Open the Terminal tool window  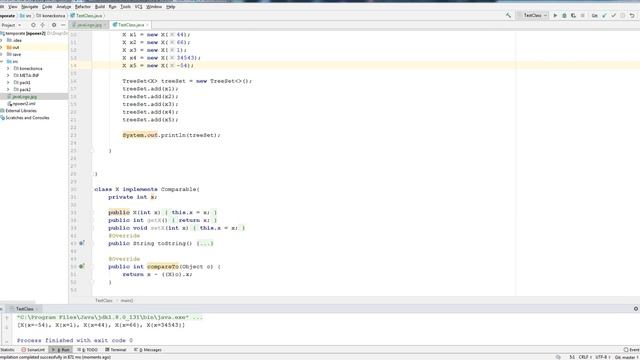116,350
